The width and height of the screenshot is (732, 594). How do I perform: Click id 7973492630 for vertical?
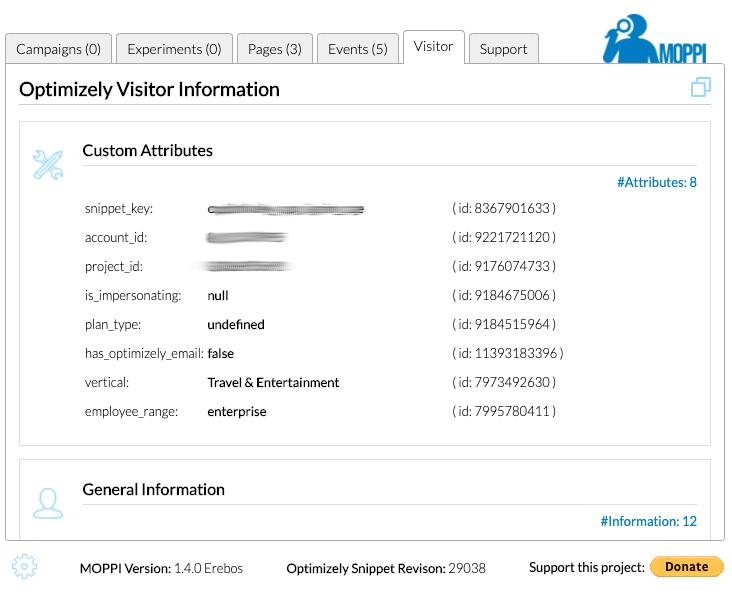[x=504, y=382]
